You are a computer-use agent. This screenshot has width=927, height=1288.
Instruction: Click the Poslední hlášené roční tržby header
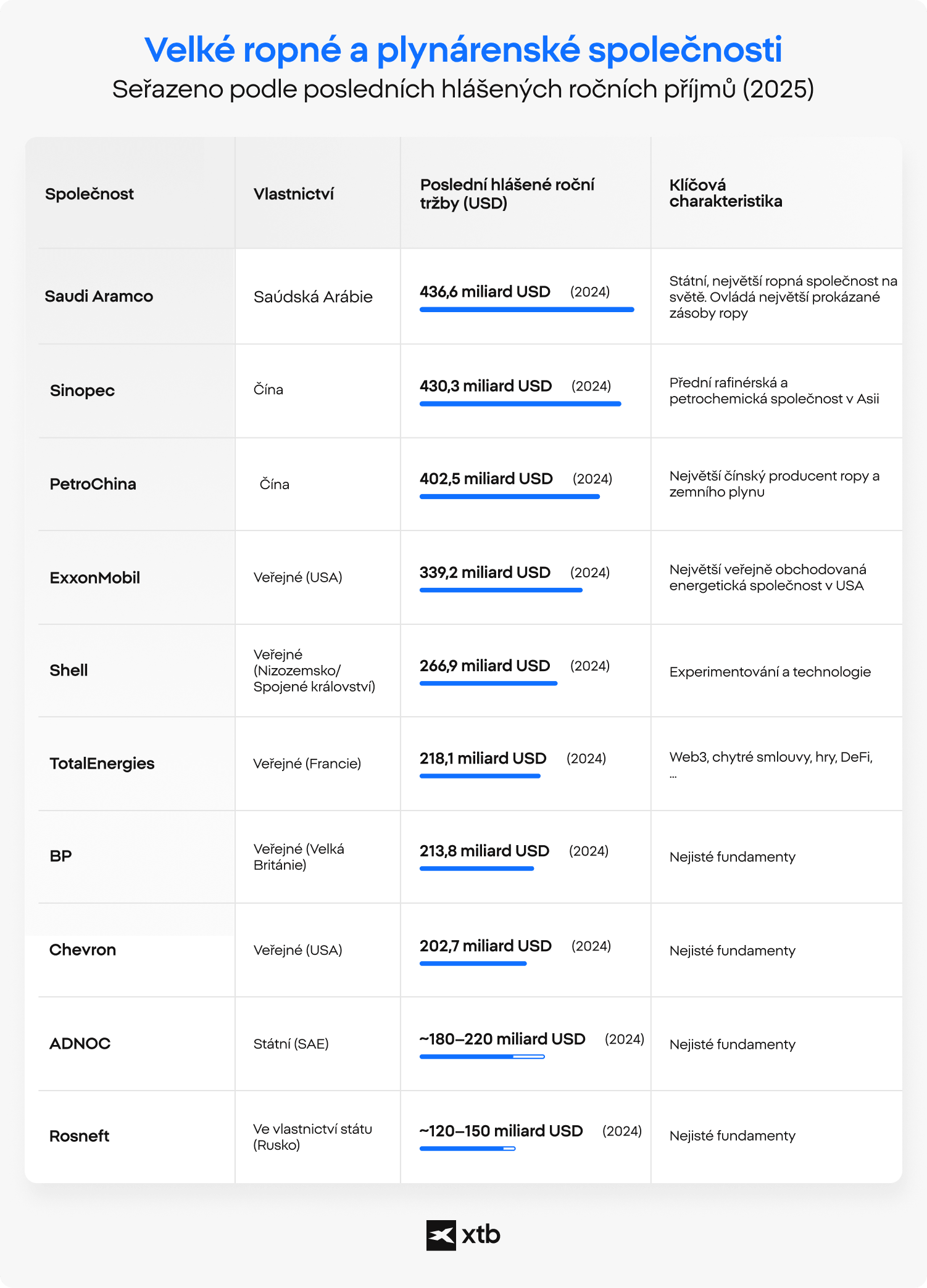coord(507,194)
